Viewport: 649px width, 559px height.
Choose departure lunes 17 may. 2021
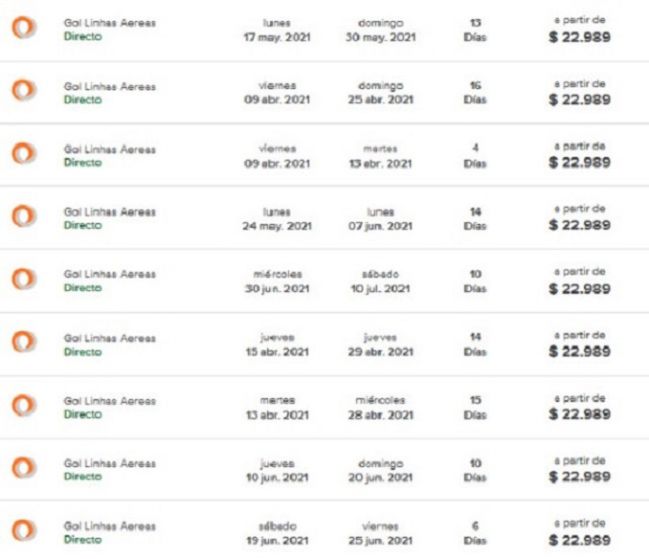[277, 30]
